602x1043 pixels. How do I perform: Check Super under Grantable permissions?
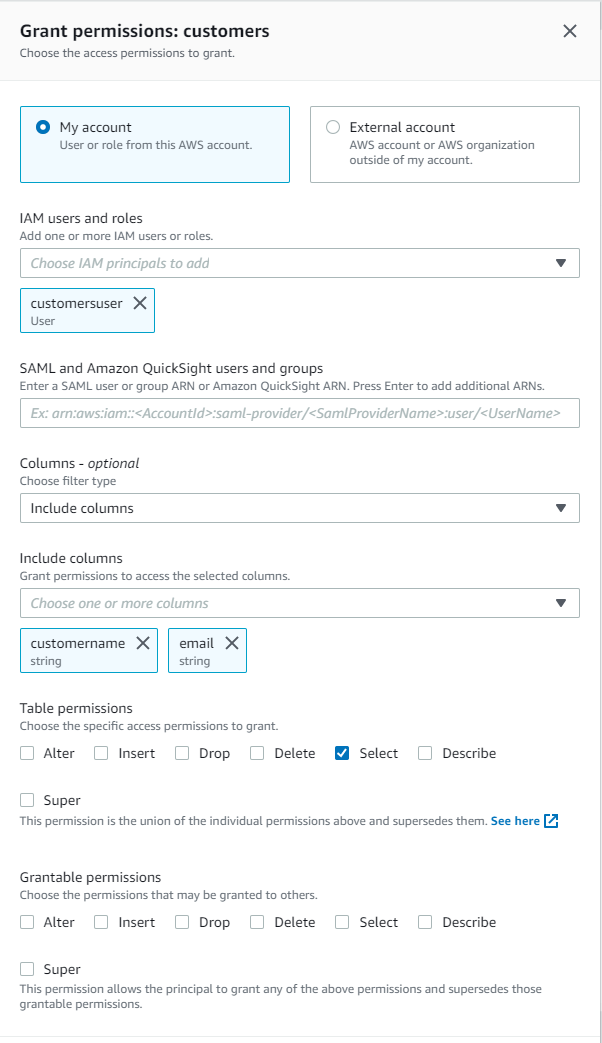click(27, 969)
